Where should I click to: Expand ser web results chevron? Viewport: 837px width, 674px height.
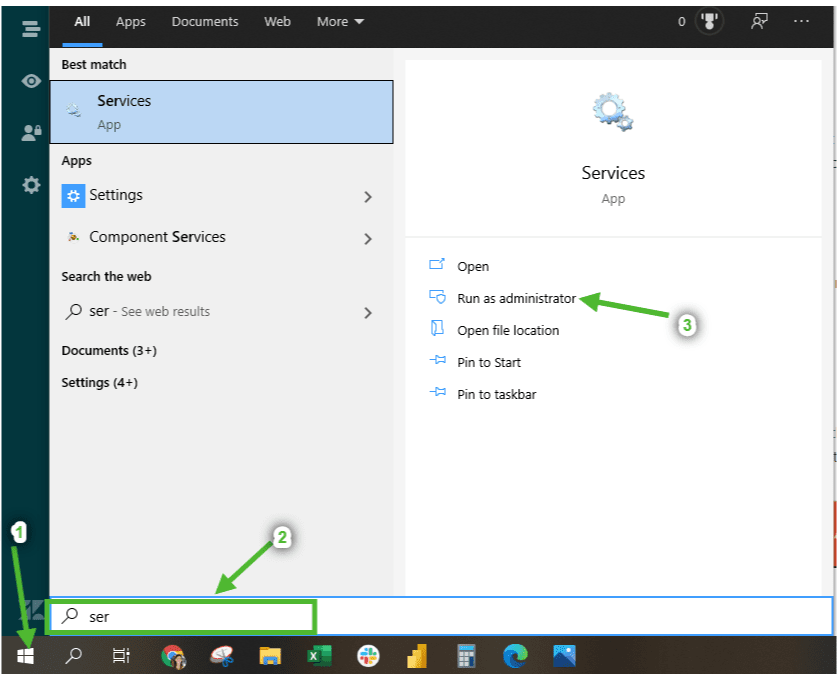(x=368, y=313)
